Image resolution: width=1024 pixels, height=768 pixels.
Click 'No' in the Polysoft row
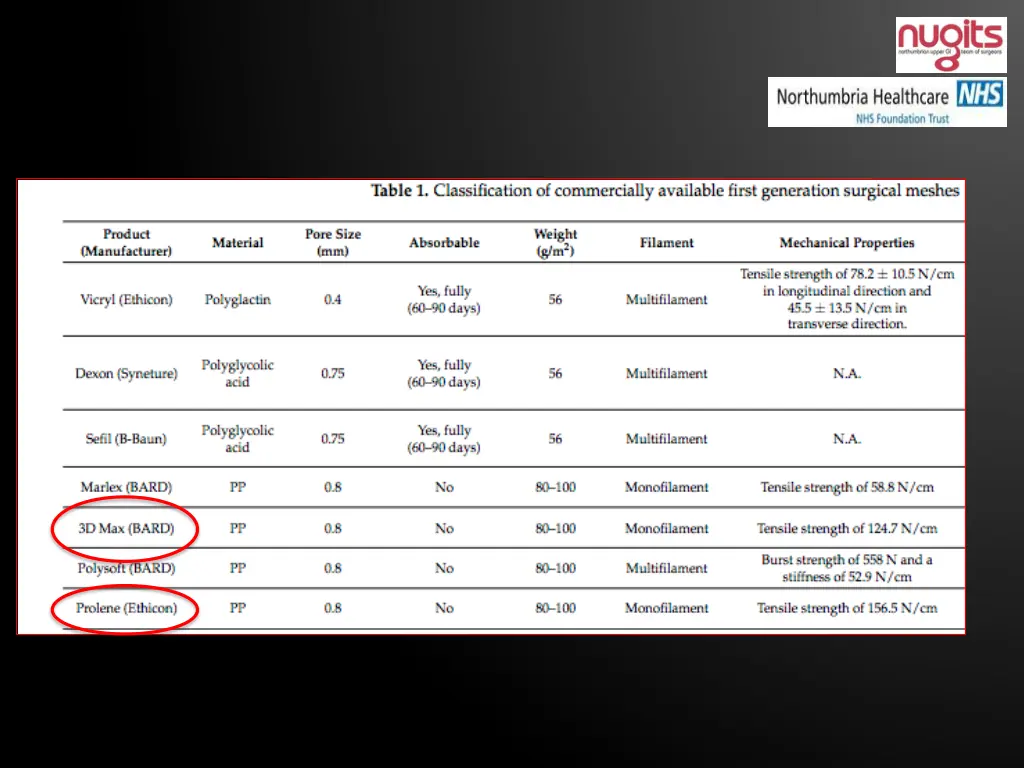(444, 568)
